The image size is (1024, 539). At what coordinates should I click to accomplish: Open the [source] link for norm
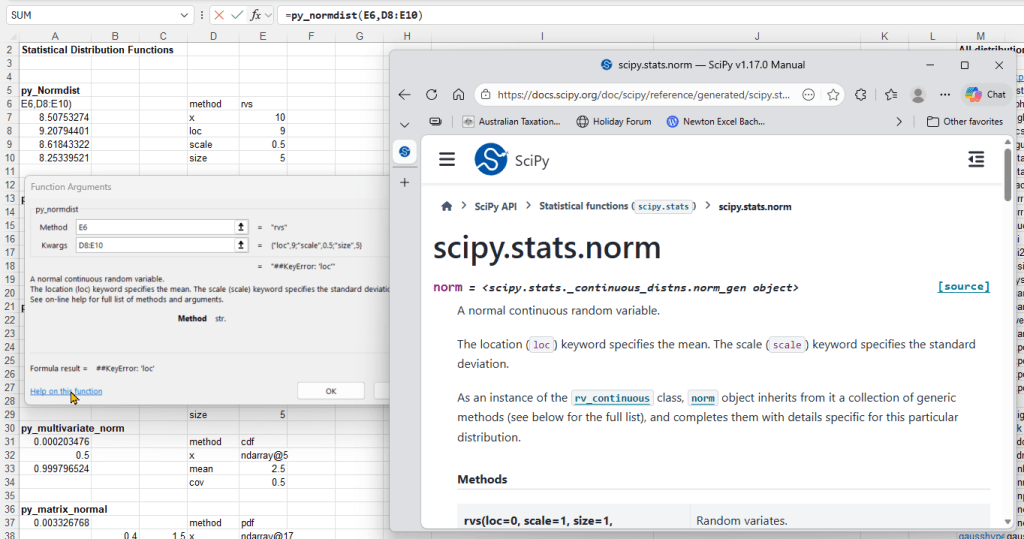[963, 286]
